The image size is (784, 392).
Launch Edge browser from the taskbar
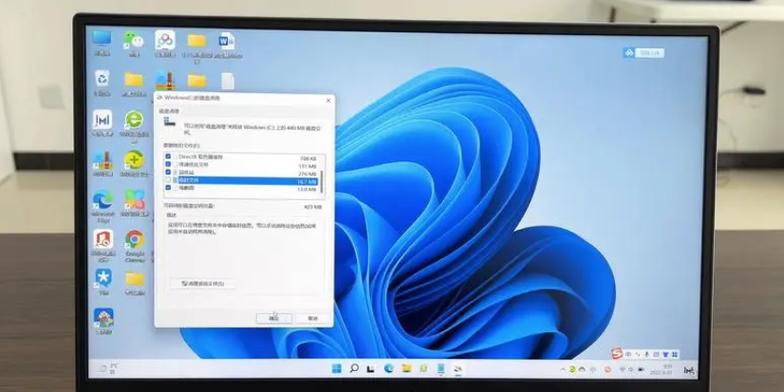tap(388, 369)
